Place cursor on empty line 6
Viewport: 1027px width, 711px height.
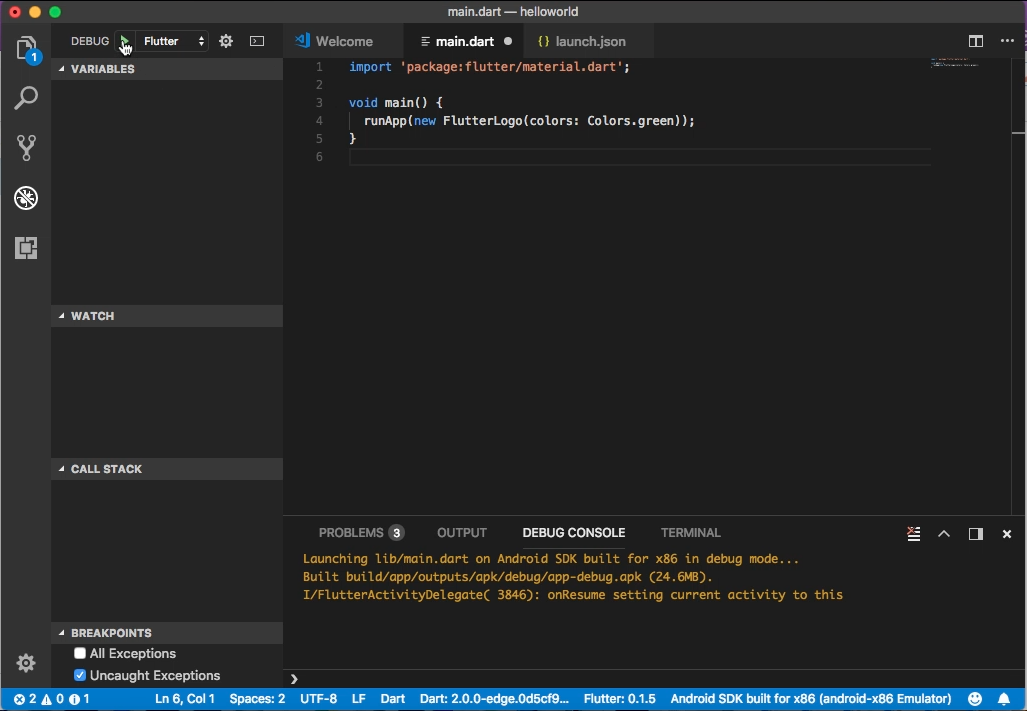pos(640,156)
